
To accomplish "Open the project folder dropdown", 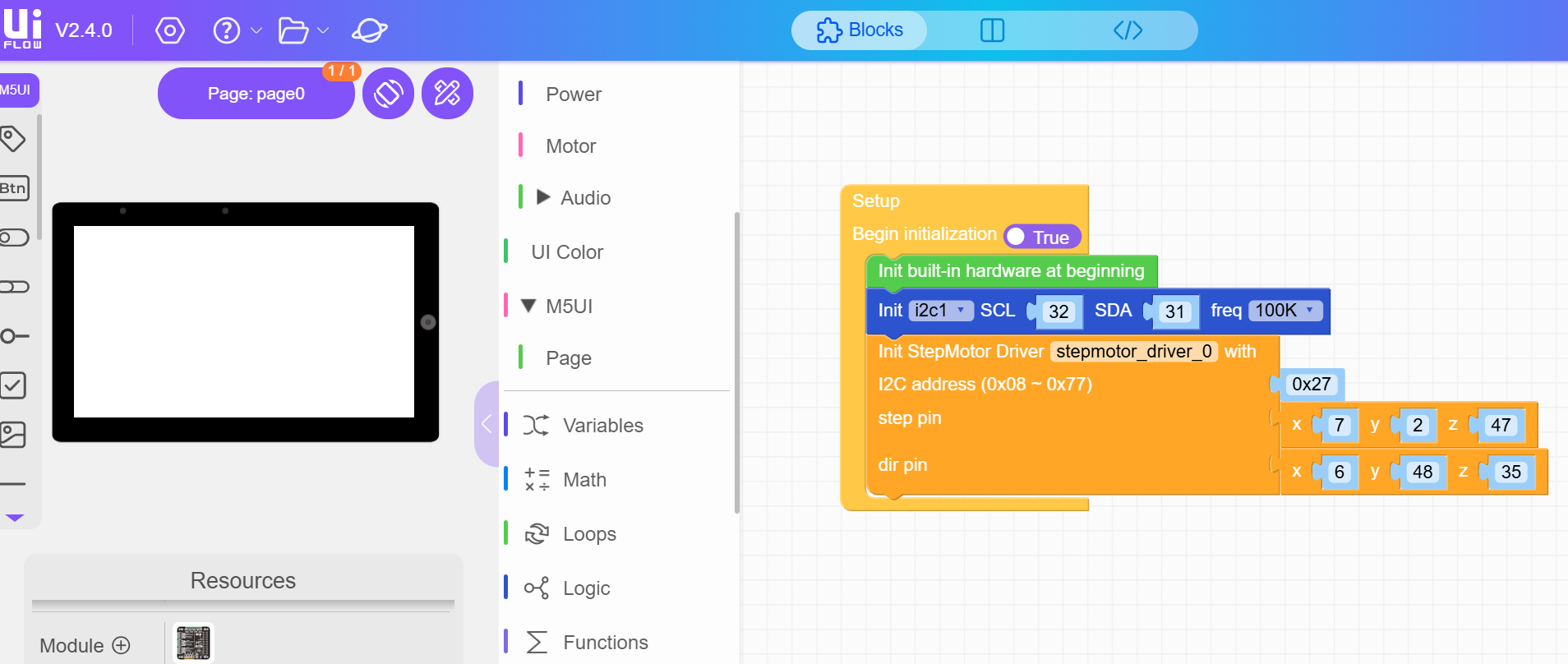I will click(294, 31).
